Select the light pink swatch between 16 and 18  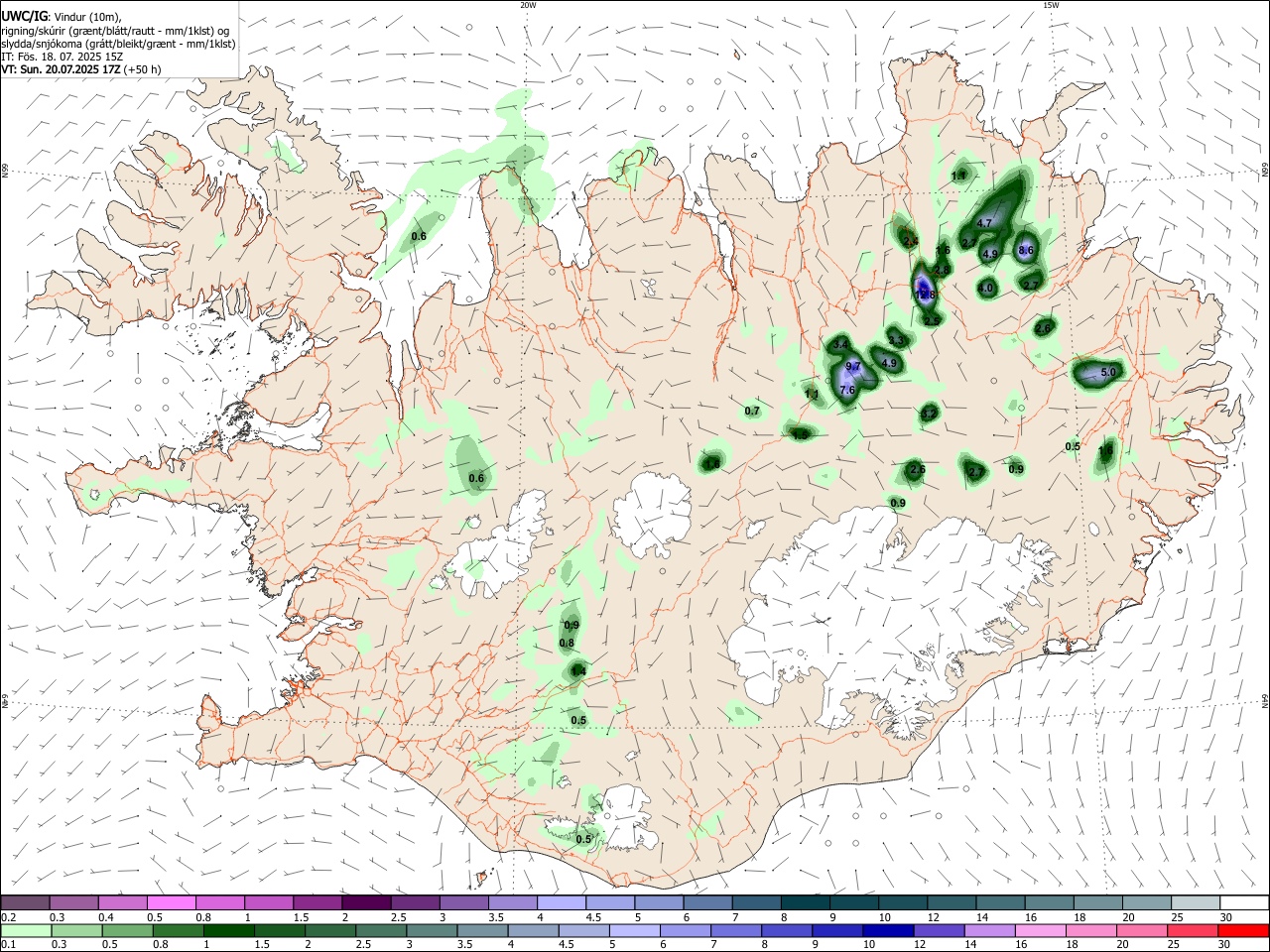(x=1042, y=930)
